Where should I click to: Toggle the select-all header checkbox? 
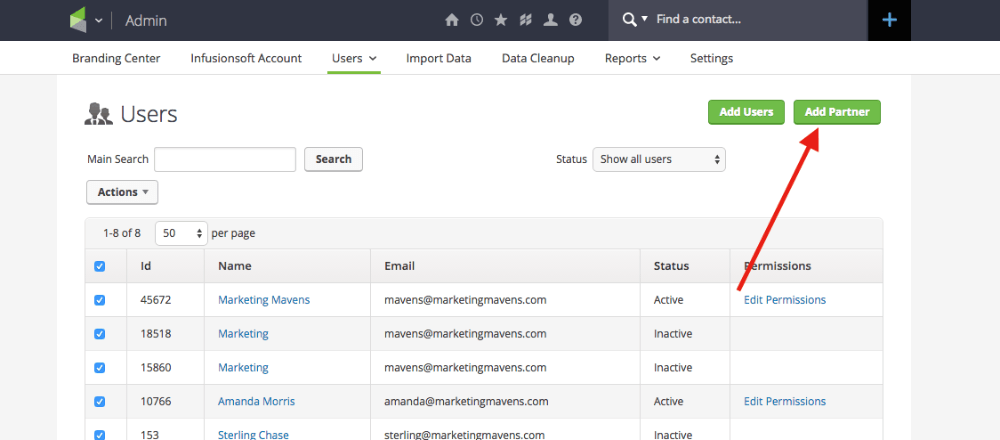99,266
